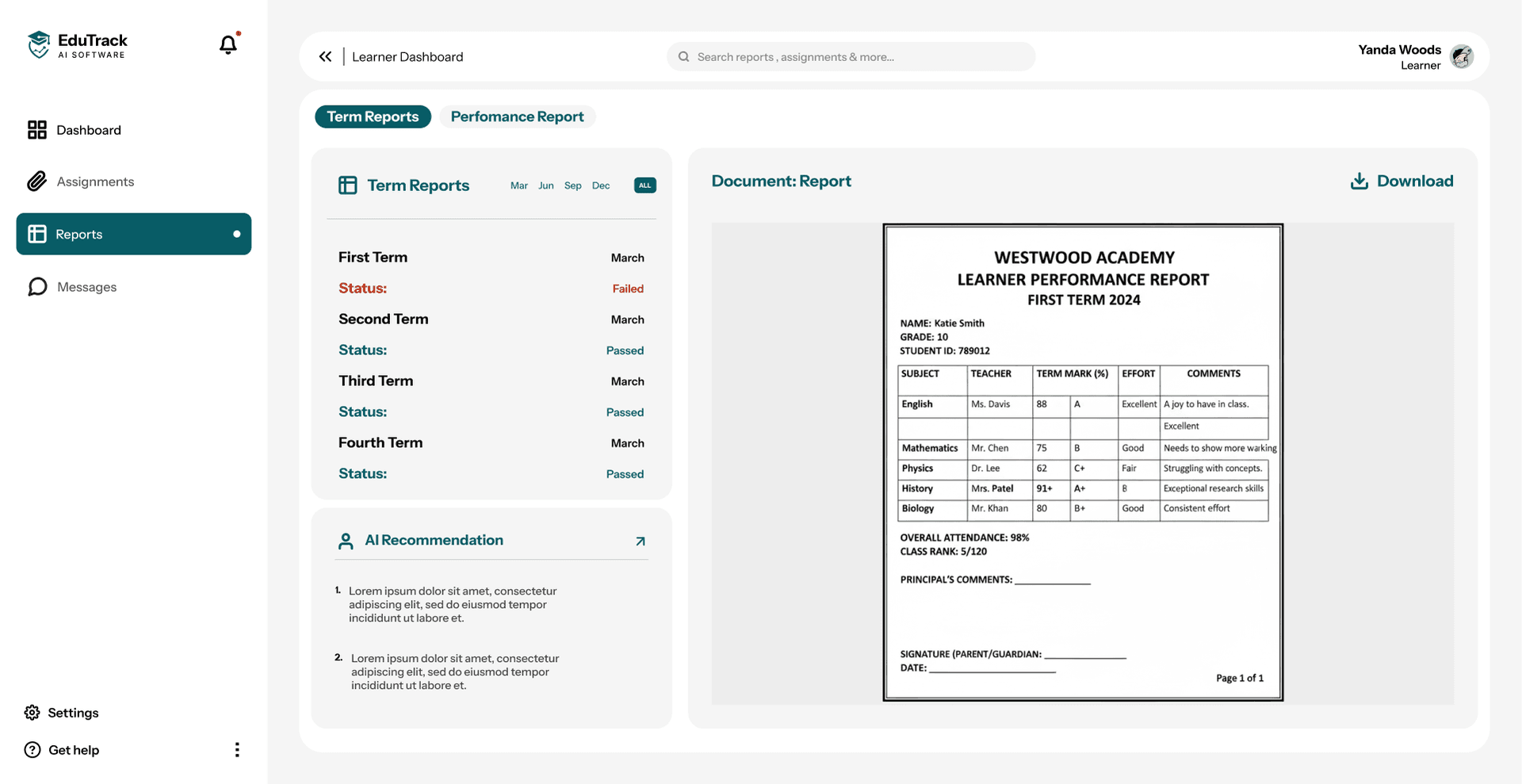The height and width of the screenshot is (784, 1522).
Task: Expand the ALL term filter
Action: [x=644, y=185]
